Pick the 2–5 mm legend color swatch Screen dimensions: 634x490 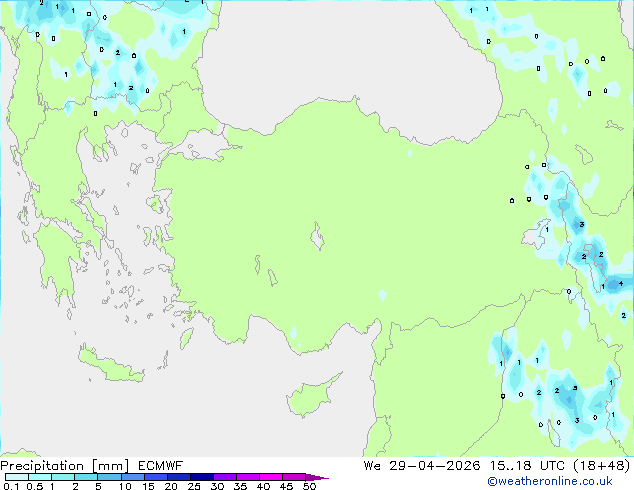[86, 477]
